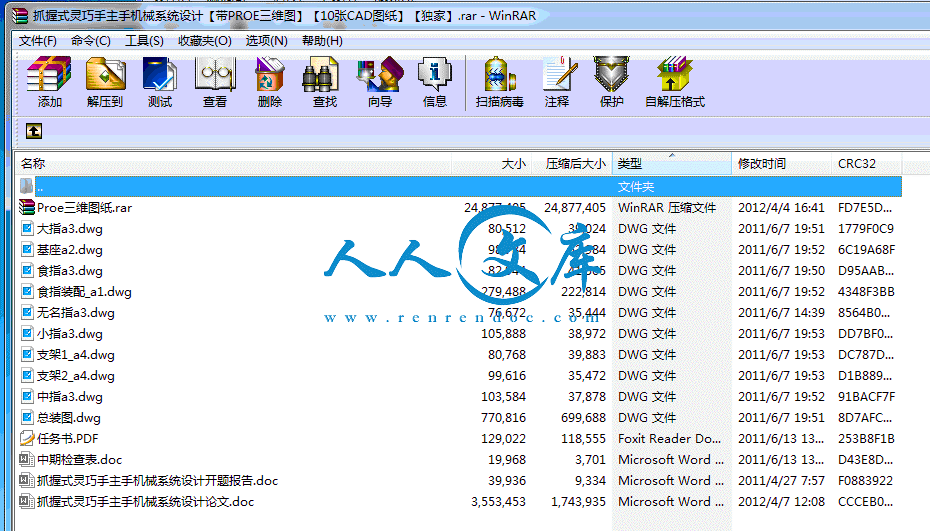Click packed size value 699,688
Screen dimensions: 930x531
coord(583,417)
